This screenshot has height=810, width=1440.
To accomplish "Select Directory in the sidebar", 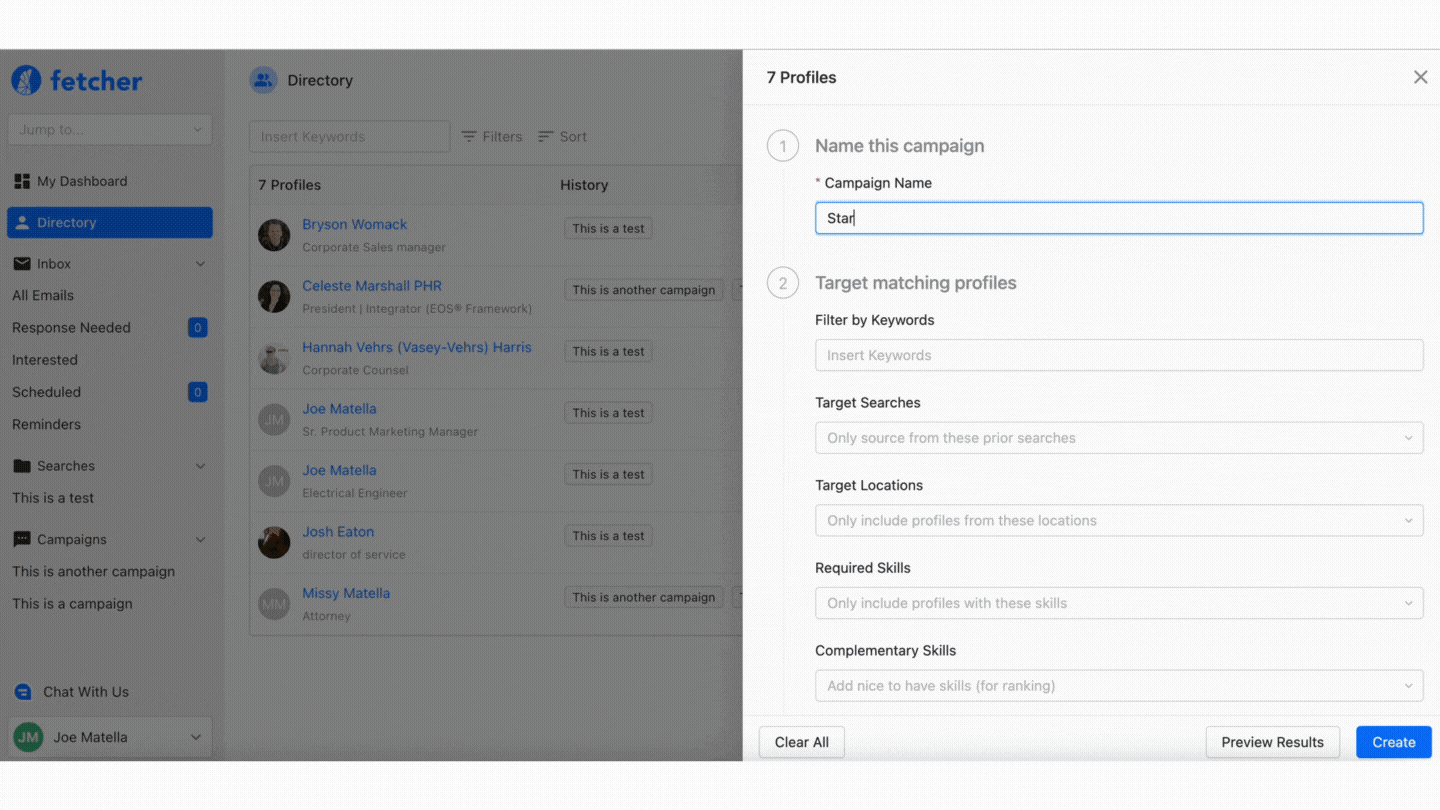I will [110, 222].
